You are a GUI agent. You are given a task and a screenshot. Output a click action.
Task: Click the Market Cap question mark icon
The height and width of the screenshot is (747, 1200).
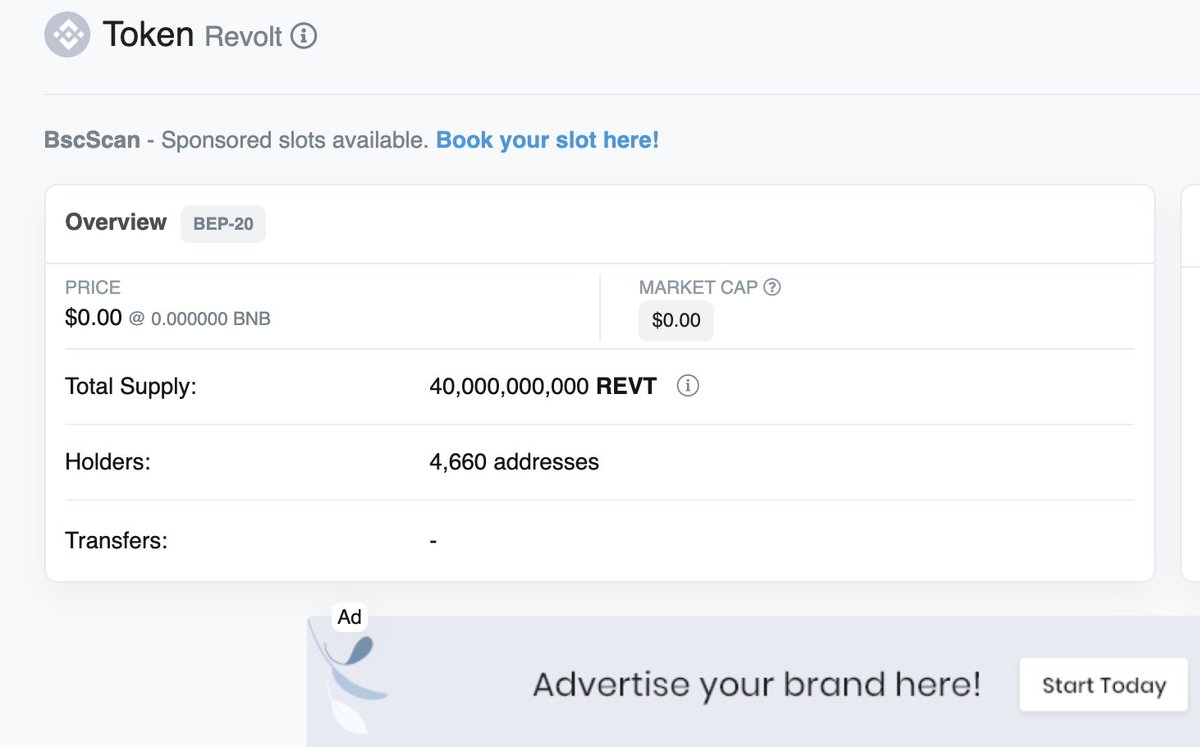click(x=770, y=287)
